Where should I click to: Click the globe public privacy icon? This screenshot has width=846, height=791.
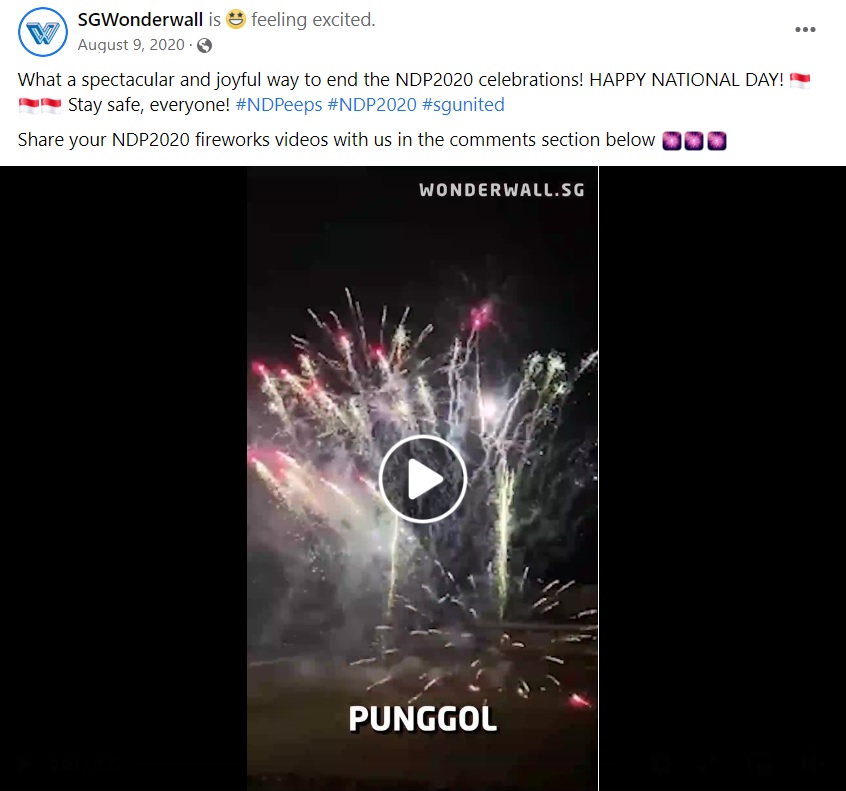[x=204, y=45]
